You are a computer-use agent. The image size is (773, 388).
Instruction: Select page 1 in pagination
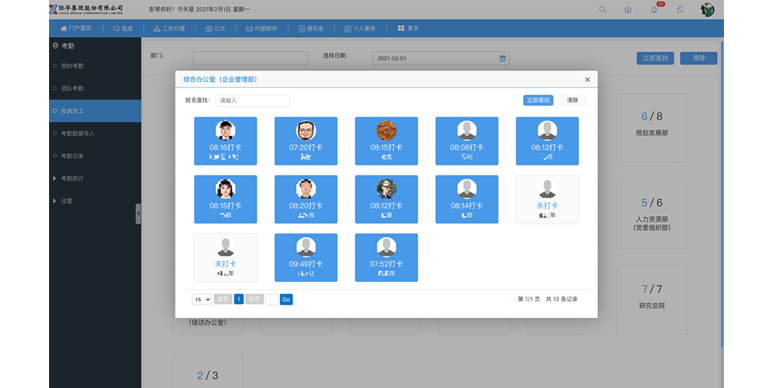point(239,299)
